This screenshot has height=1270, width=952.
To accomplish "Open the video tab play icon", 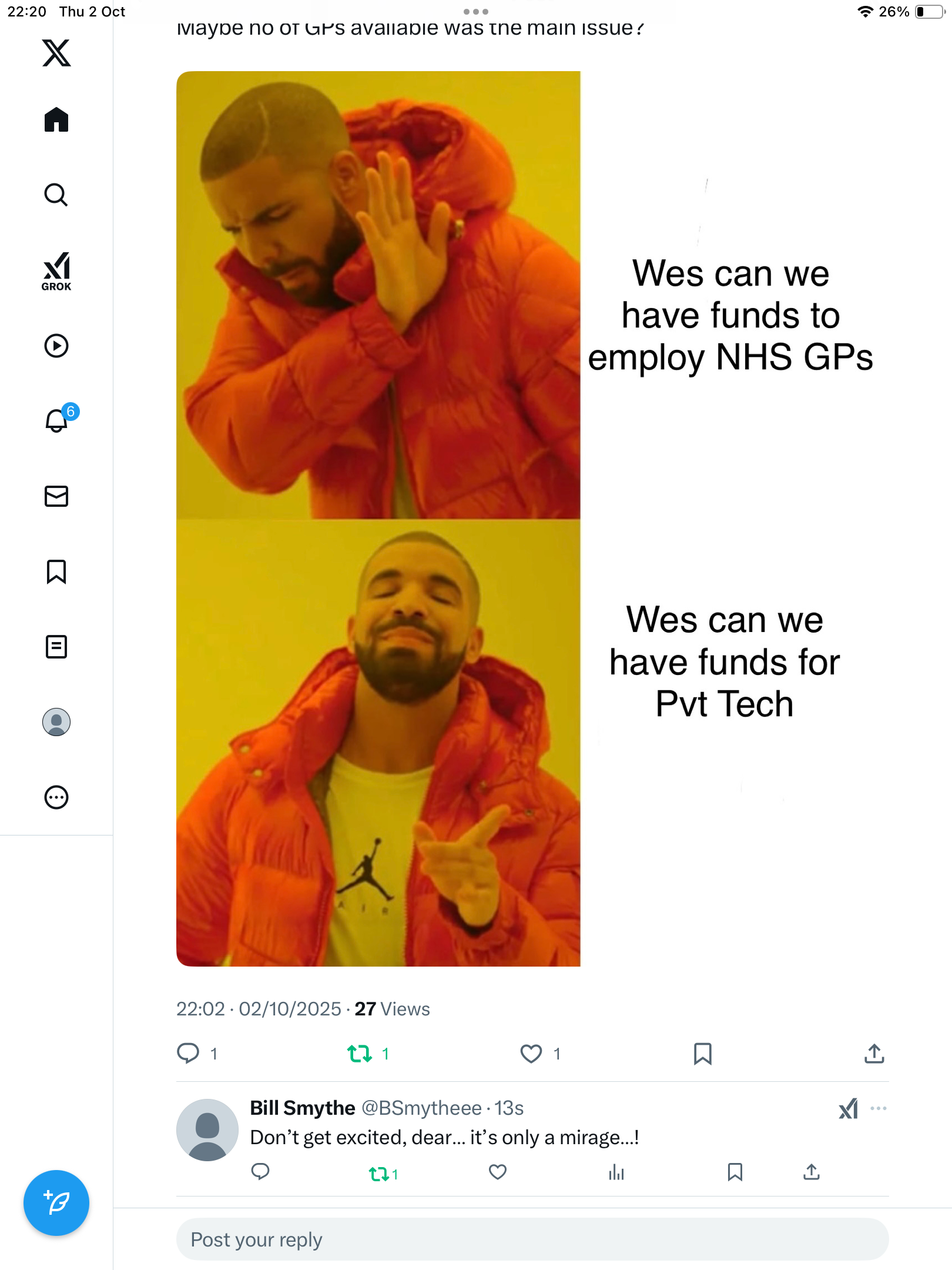I will click(x=56, y=346).
